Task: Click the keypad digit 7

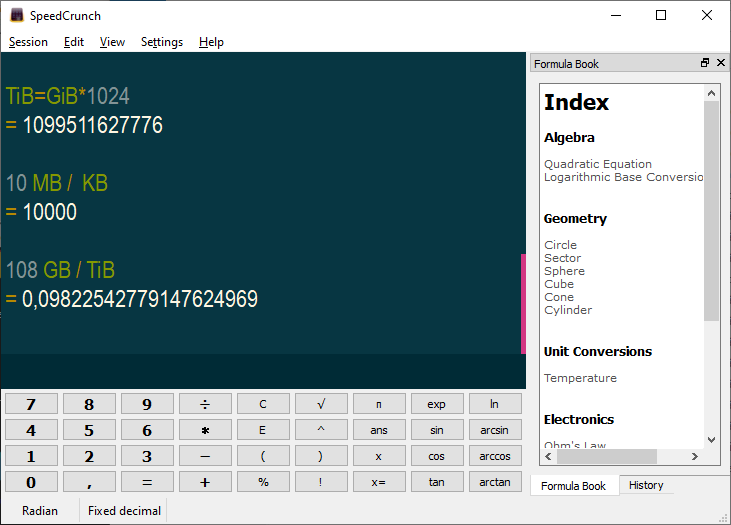Action: (x=31, y=404)
